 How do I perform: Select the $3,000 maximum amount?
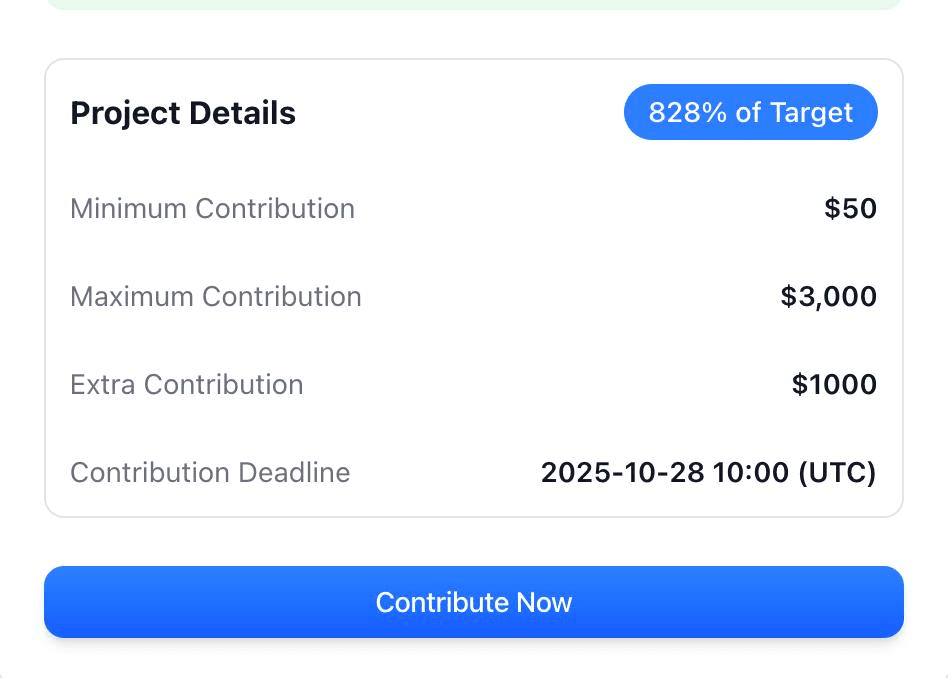(828, 297)
